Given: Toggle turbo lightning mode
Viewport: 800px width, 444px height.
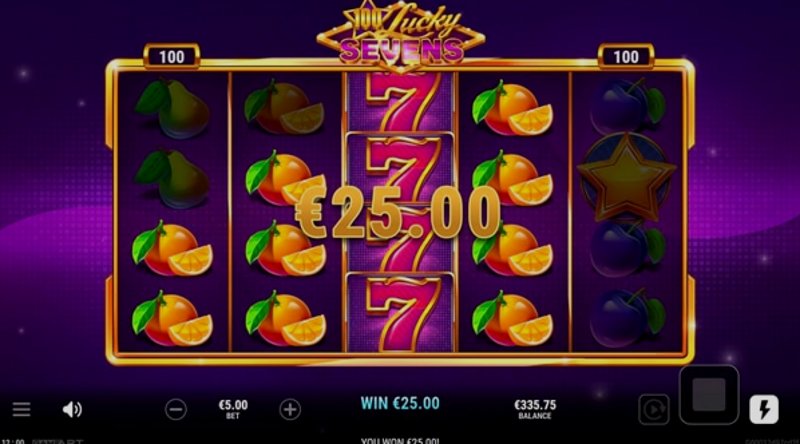Looking at the screenshot, I should coord(764,409).
